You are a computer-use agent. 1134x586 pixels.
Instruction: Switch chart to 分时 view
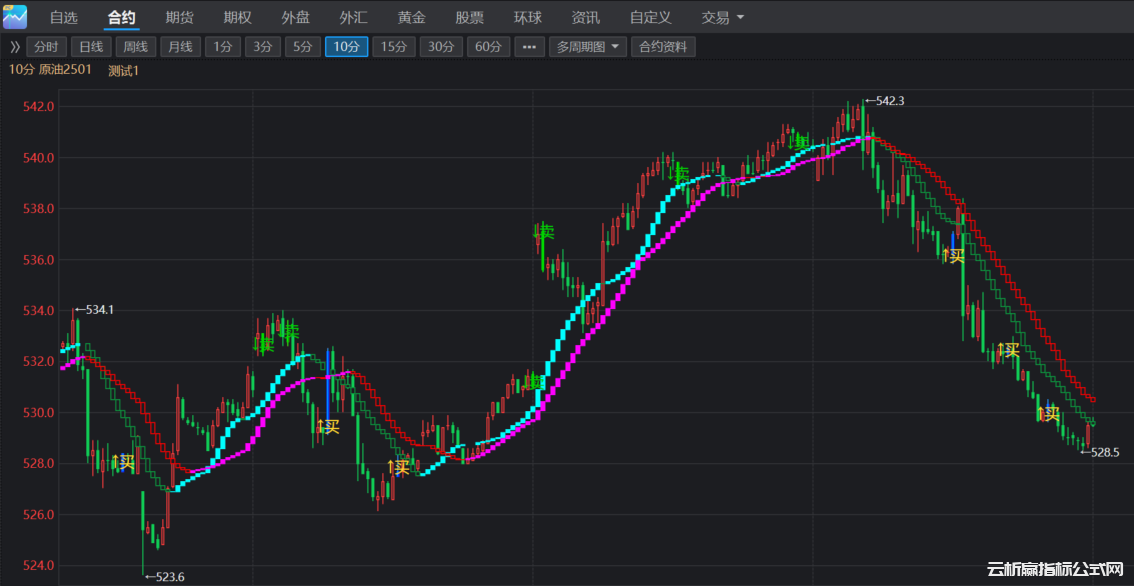click(47, 47)
